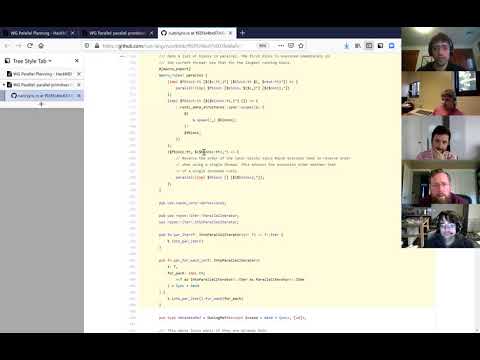
Task: Open tracking protection shield info
Action: tap(87, 46)
